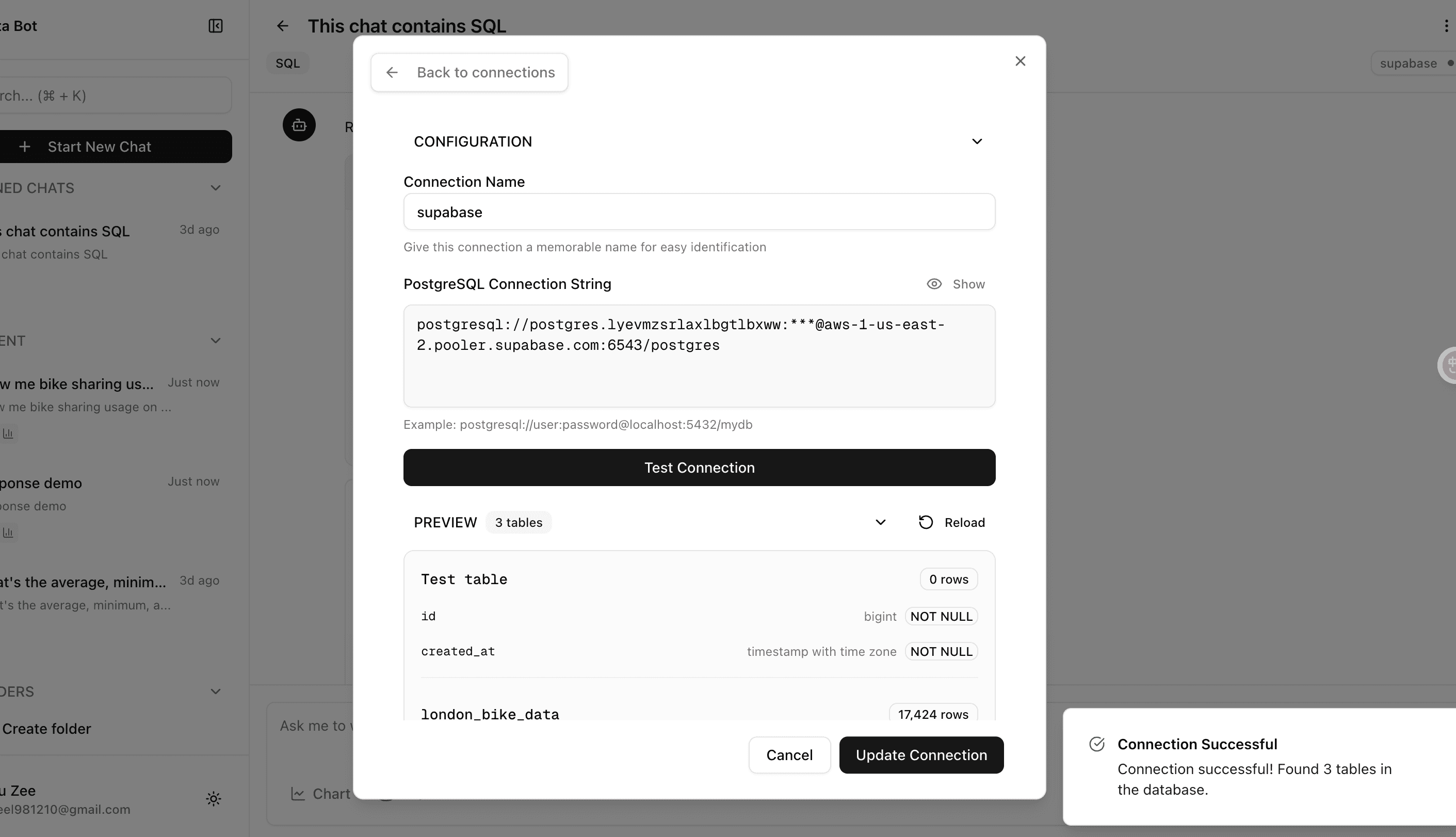Click inside the Connection Name field

[699, 212]
